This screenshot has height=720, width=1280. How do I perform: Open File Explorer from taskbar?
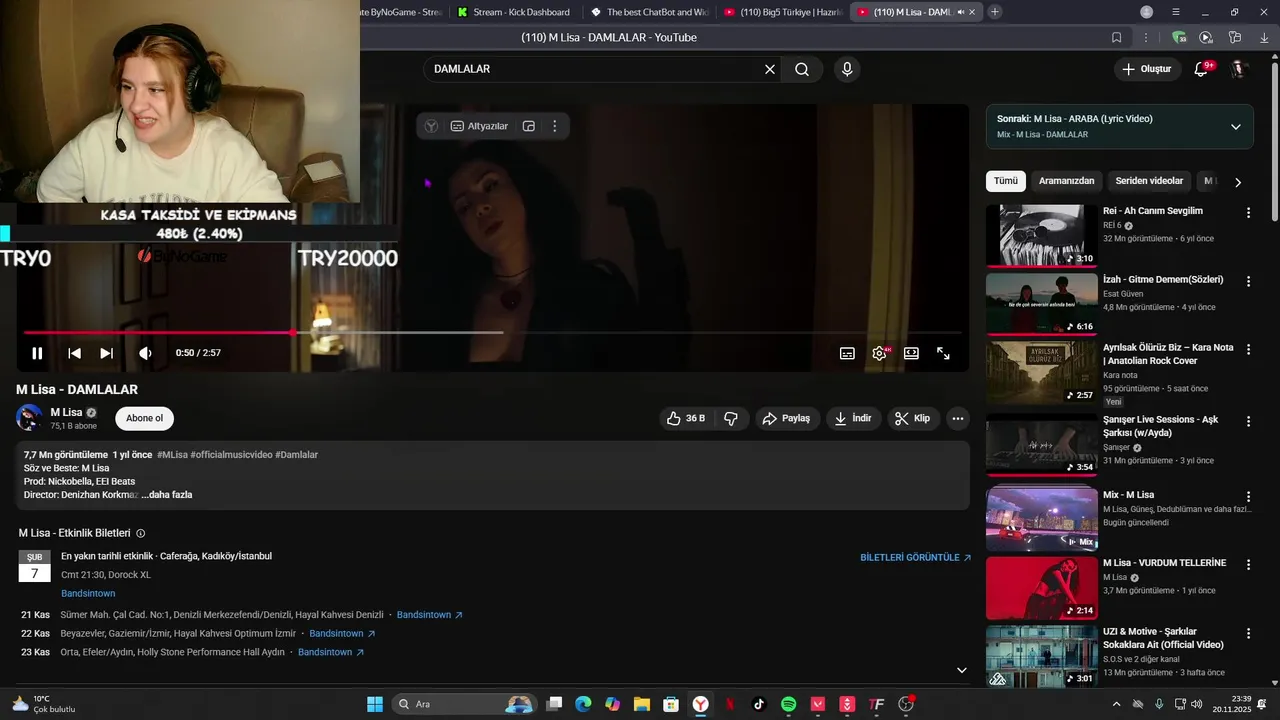coord(642,704)
